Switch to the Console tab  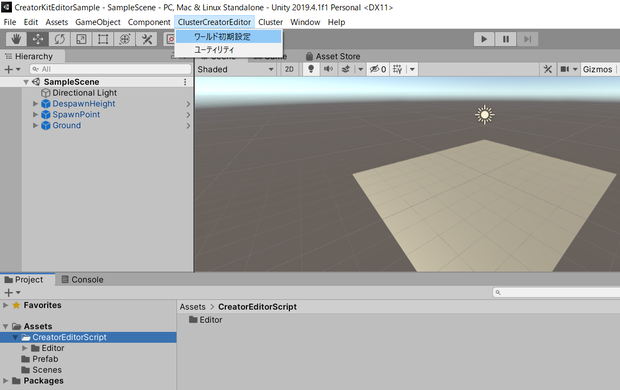click(82, 280)
